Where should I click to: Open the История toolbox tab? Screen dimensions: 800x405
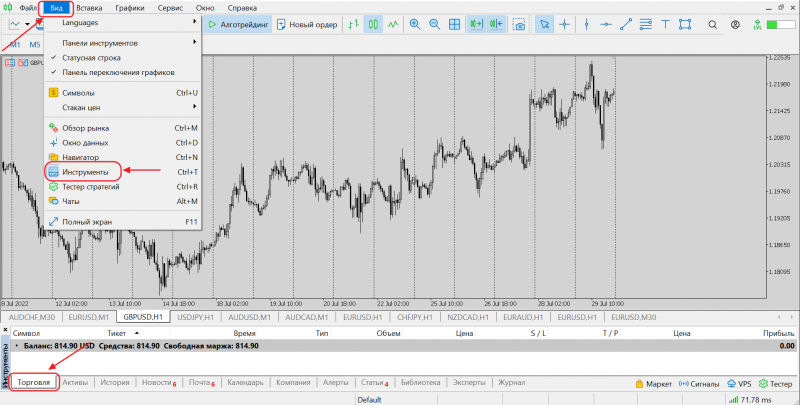pyautogui.click(x=115, y=382)
